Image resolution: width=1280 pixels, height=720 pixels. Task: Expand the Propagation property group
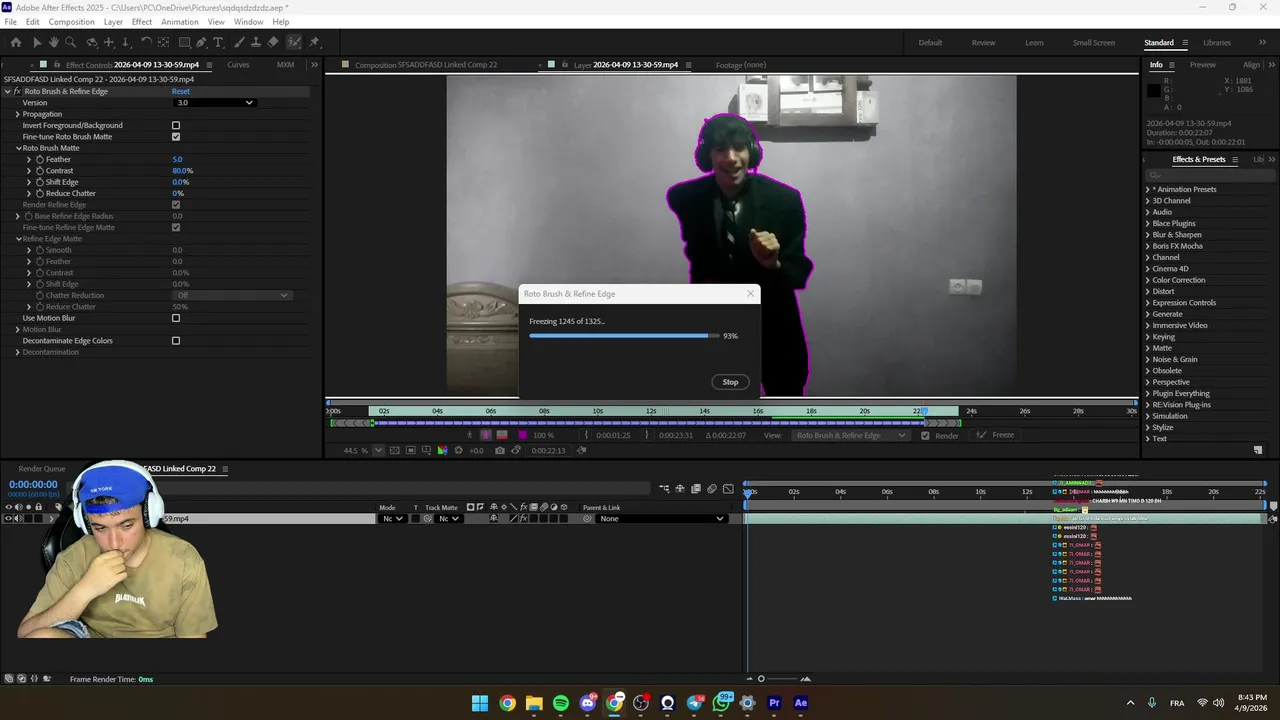pos(17,114)
